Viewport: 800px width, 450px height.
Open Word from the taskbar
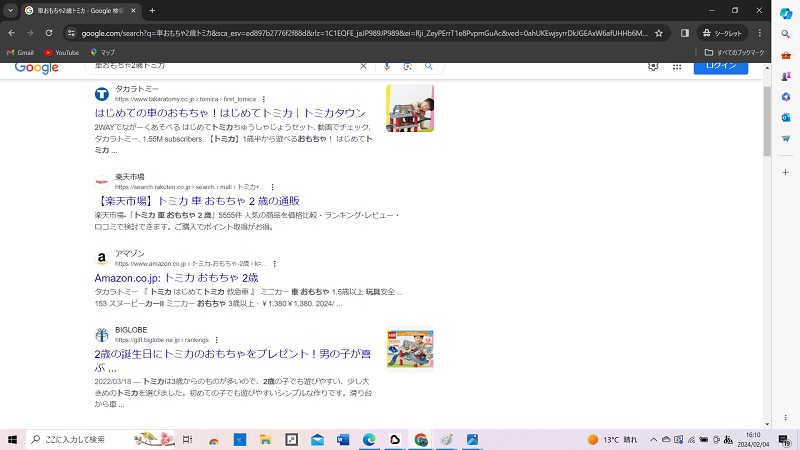(343, 439)
